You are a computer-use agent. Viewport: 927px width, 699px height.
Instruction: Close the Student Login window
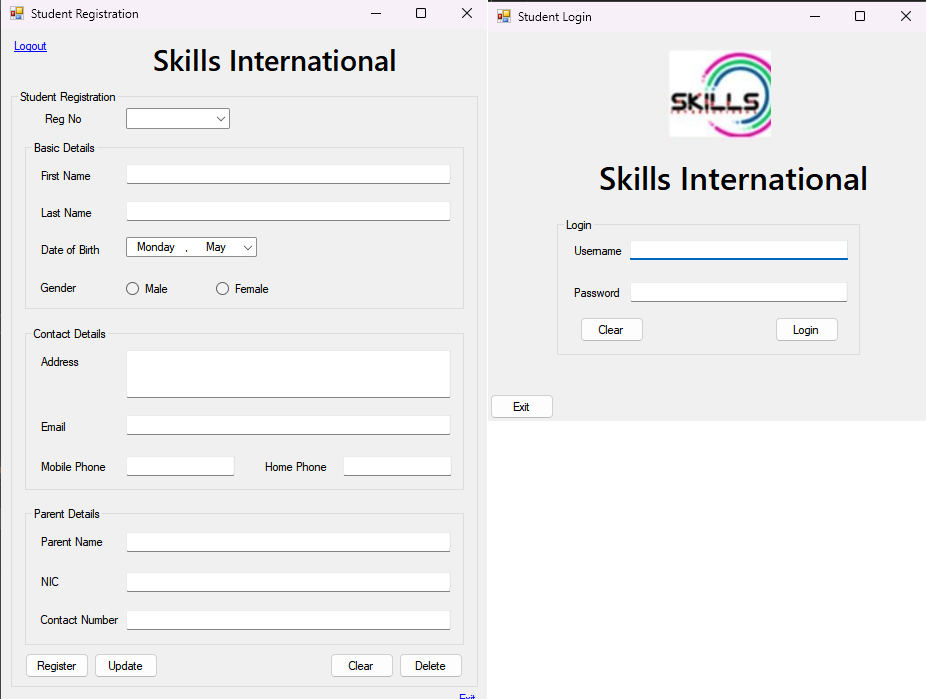(906, 16)
